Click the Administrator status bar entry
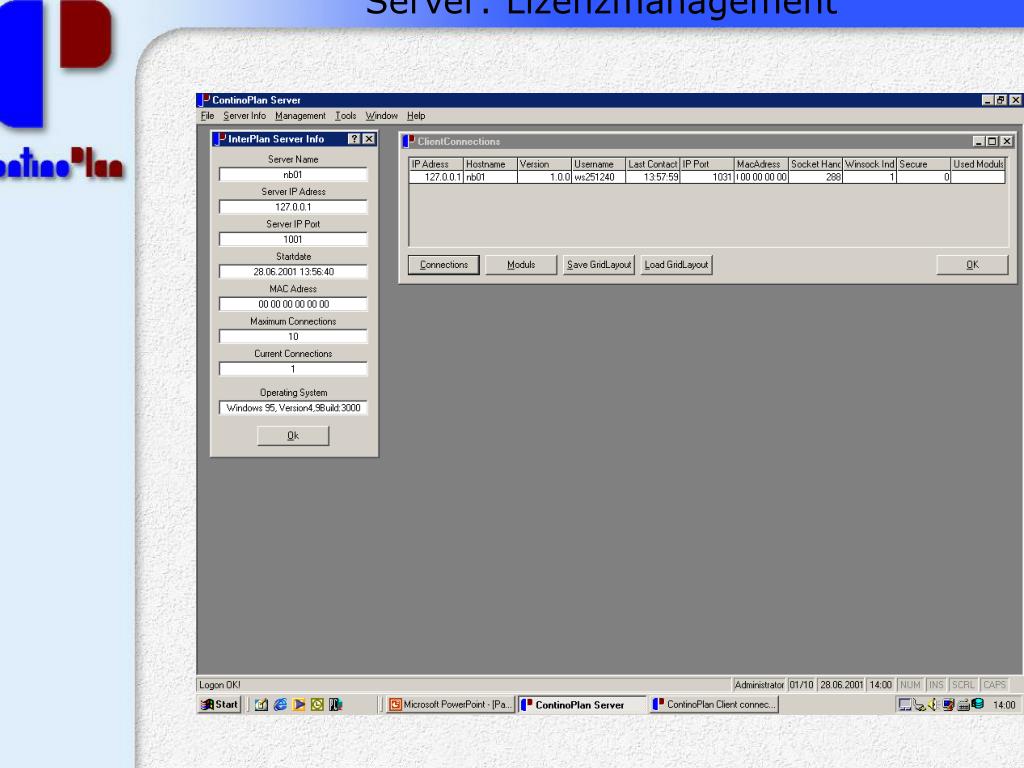Screen dimensions: 1024x768 click(759, 684)
